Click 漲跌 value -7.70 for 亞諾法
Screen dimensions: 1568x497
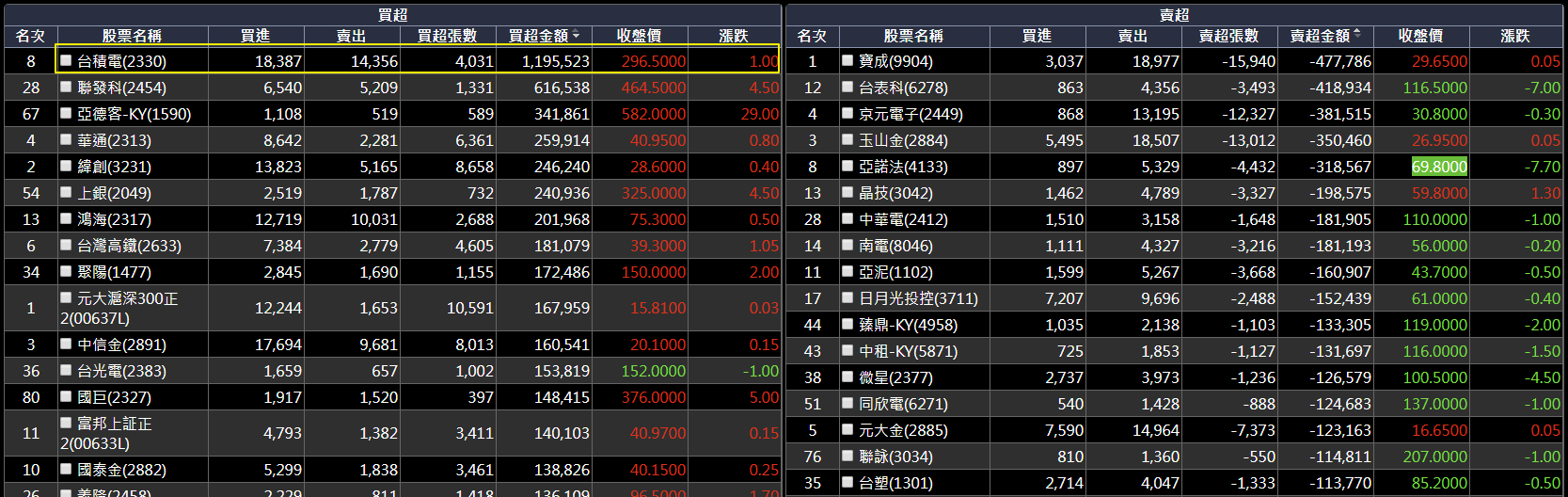coord(1543,167)
